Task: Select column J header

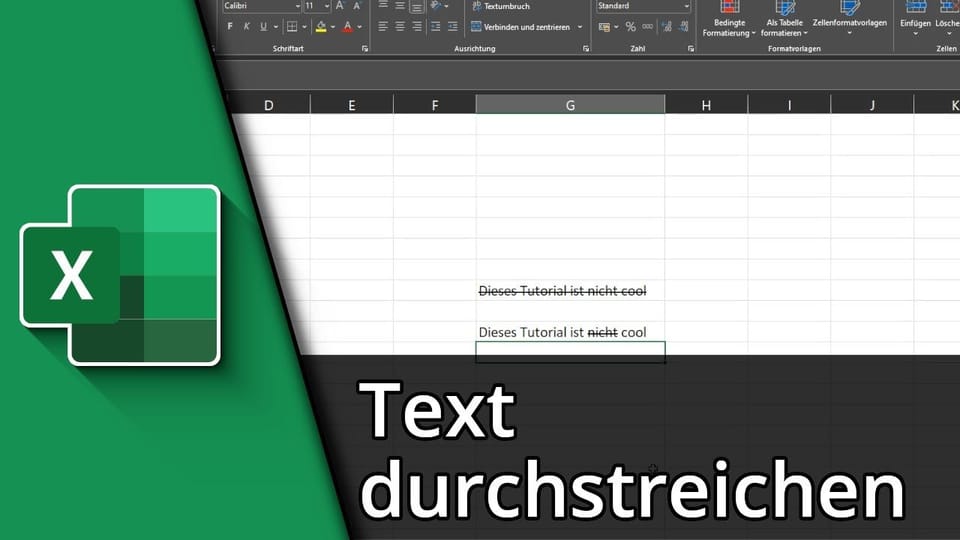Action: point(872,105)
